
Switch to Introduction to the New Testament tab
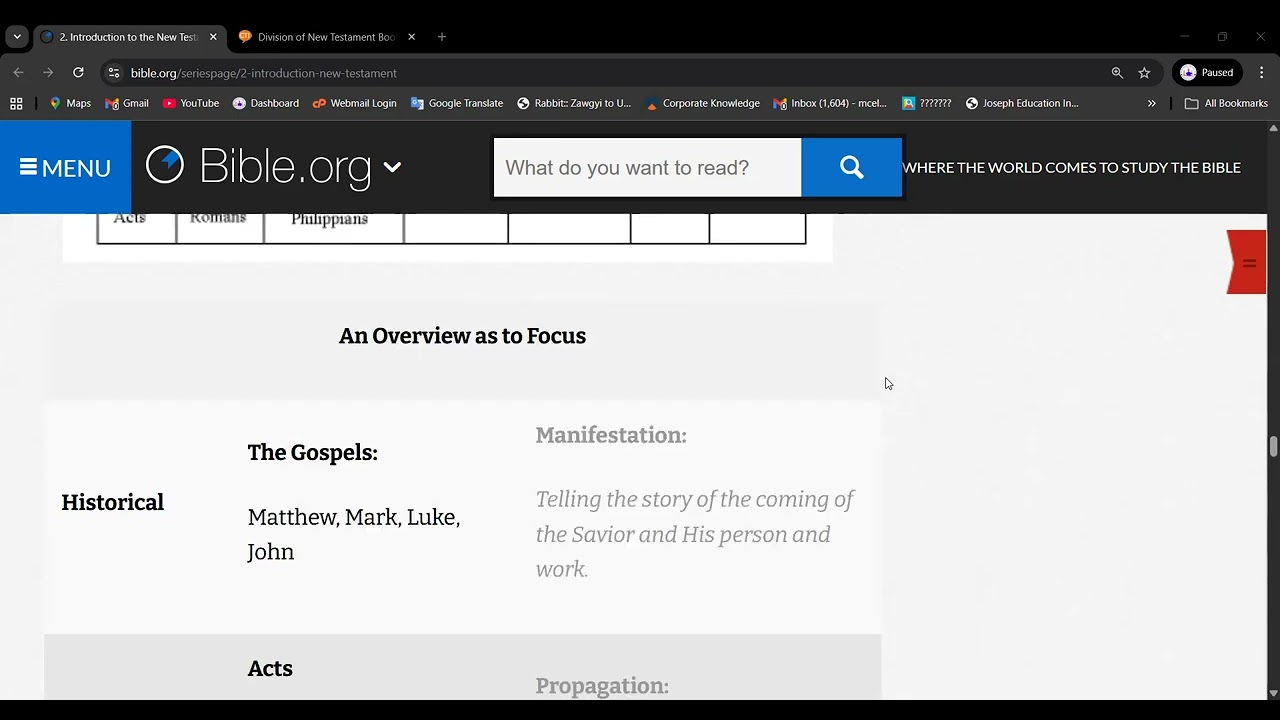[x=129, y=37]
